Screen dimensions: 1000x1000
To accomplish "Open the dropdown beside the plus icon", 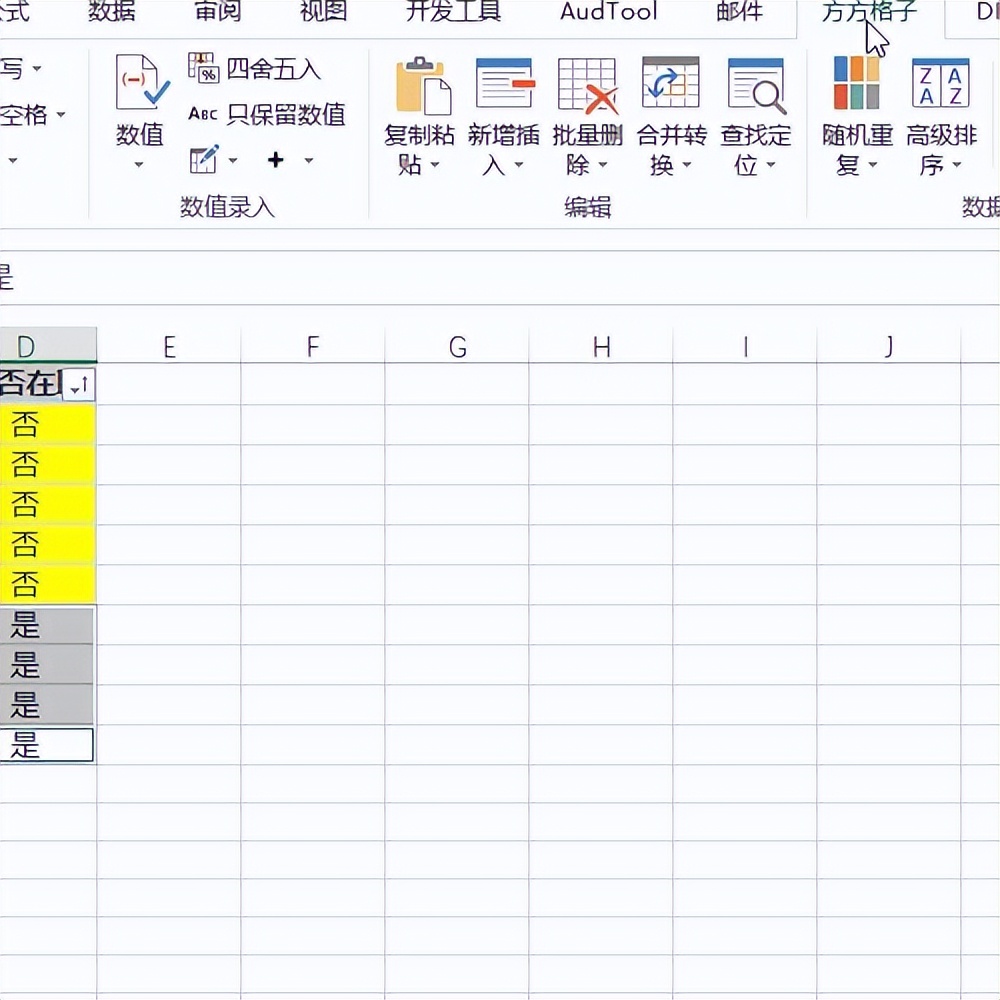I will click(x=309, y=161).
